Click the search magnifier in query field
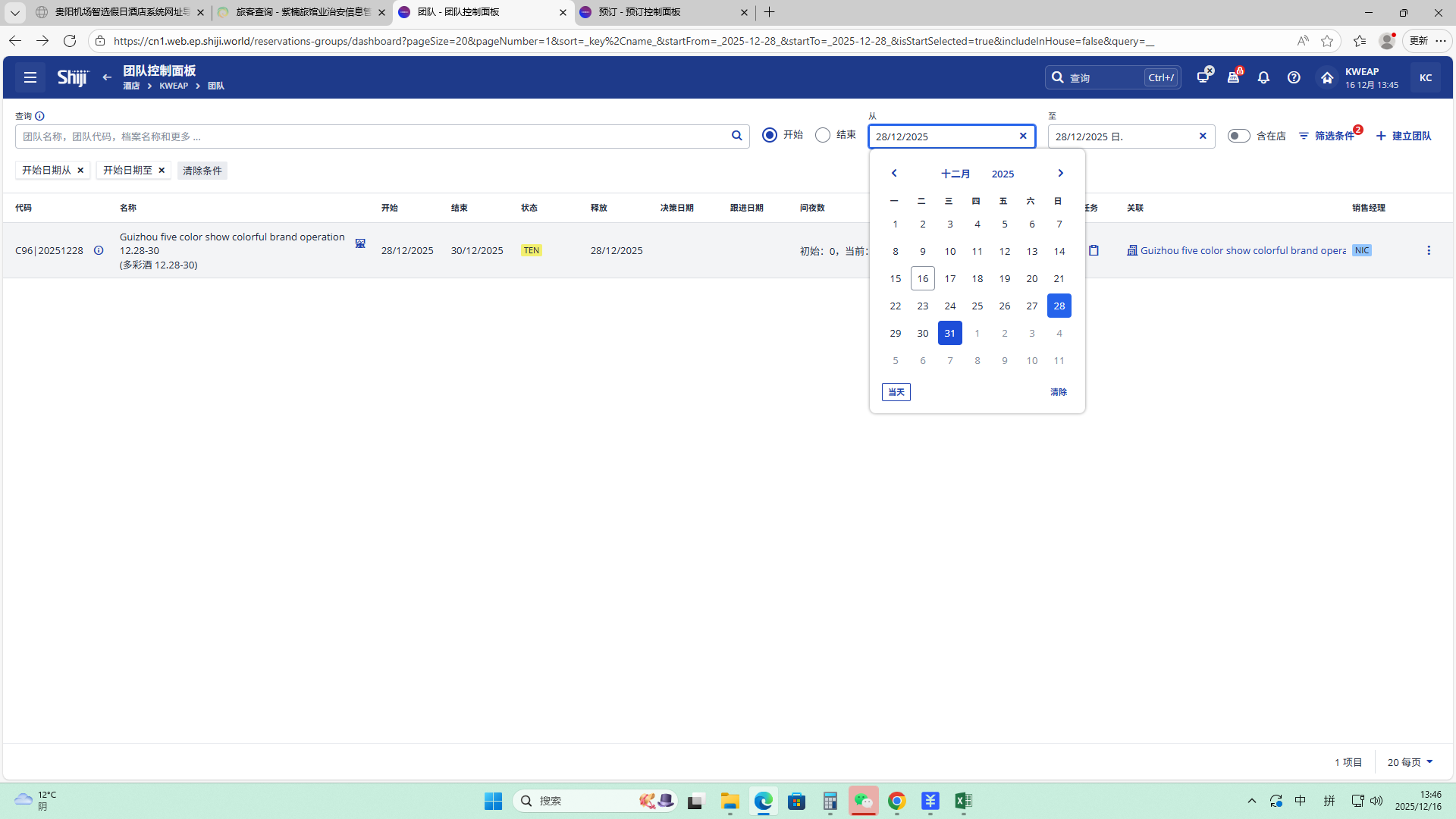This screenshot has height=819, width=1456. pos(736,136)
